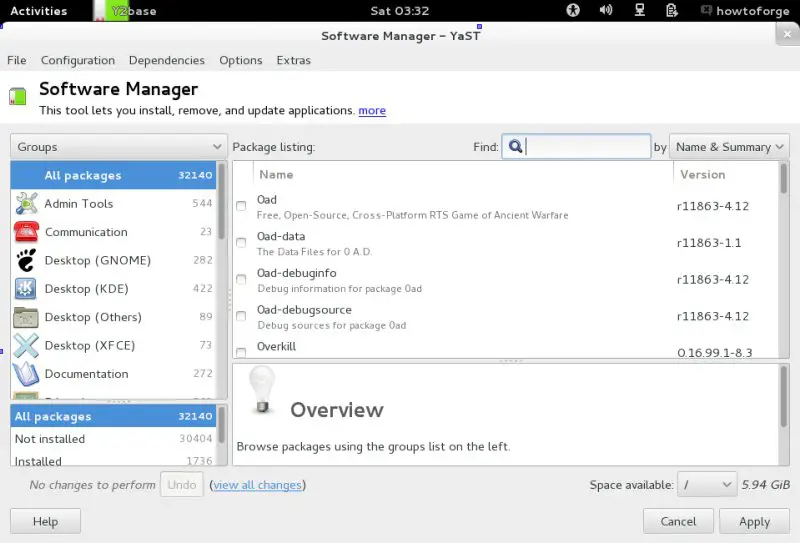
Task: Open the Extras menu
Action: tap(293, 60)
